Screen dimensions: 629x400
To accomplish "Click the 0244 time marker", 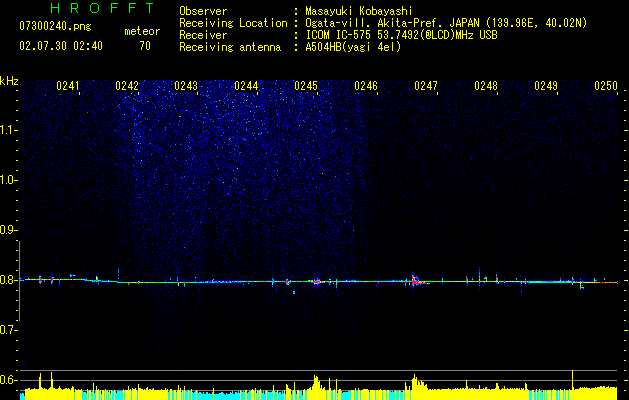I will pyautogui.click(x=246, y=86).
